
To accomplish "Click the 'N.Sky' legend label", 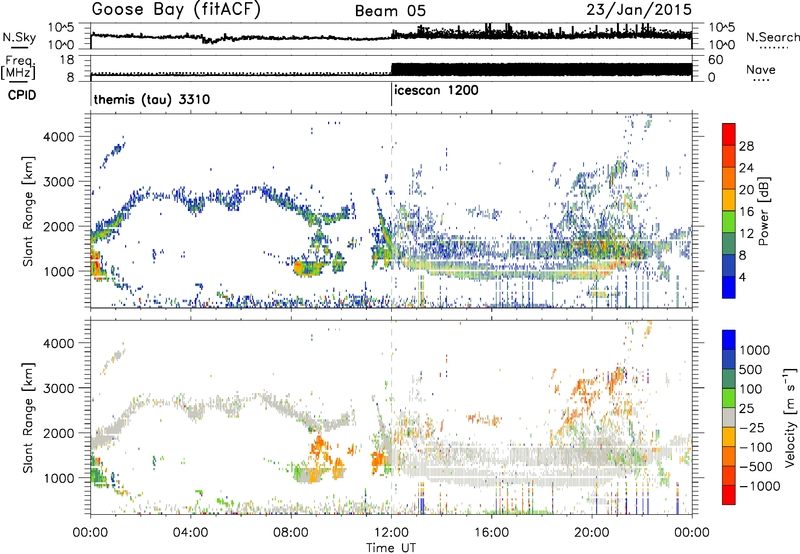I will [19, 37].
